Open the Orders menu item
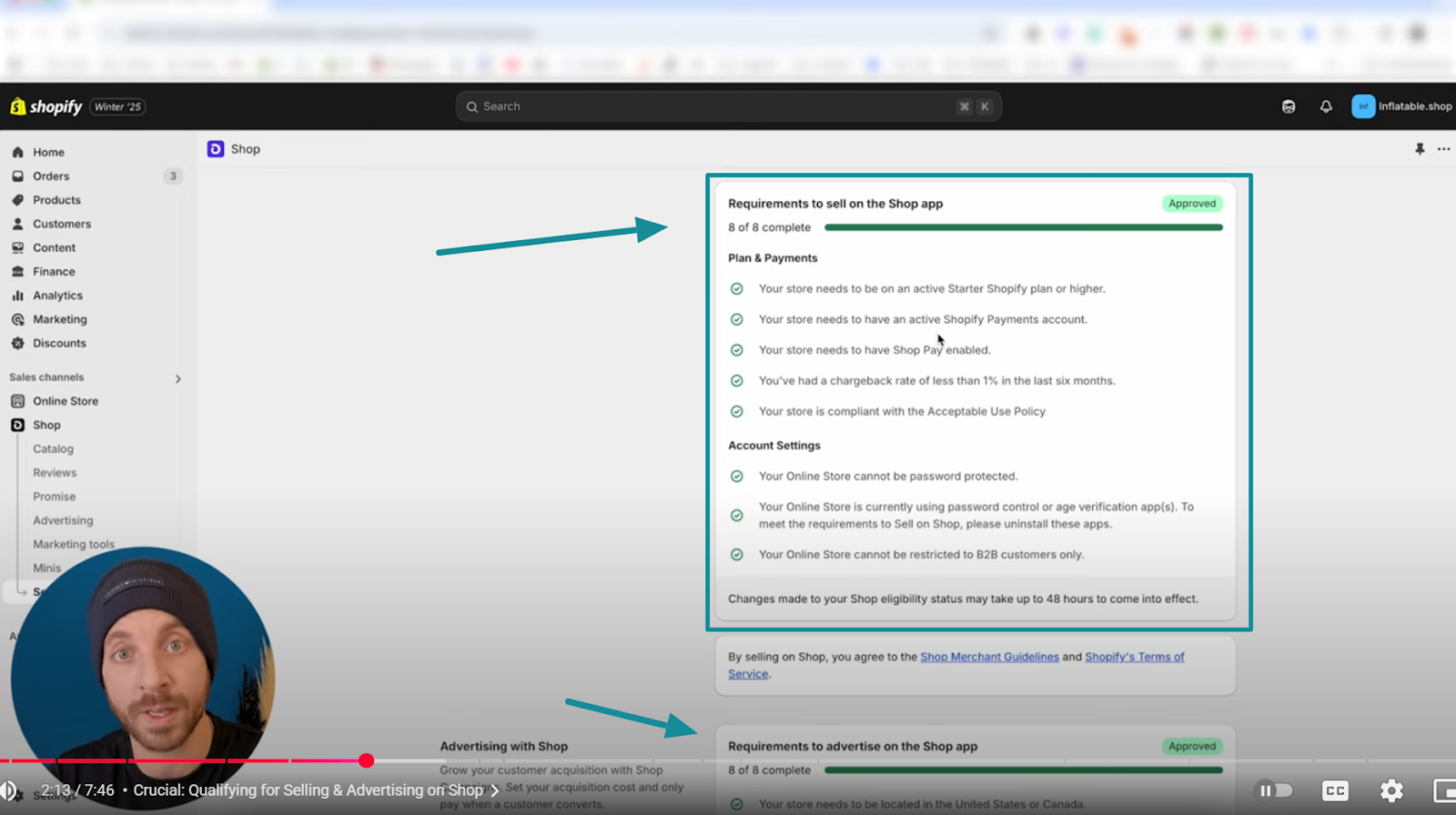The width and height of the screenshot is (1456, 815). 51,176
